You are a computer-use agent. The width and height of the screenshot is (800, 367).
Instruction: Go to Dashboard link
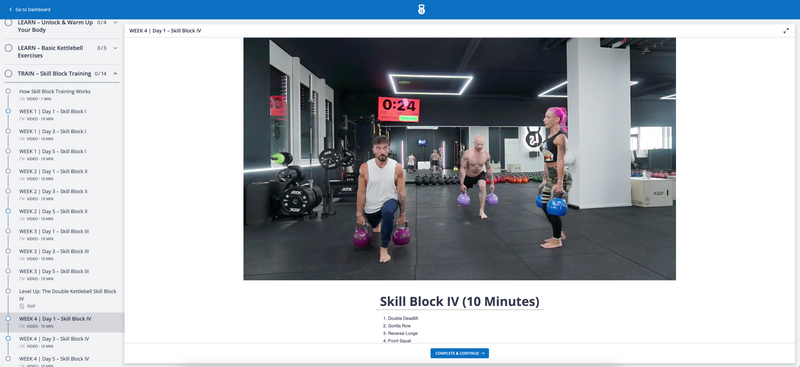click(33, 9)
